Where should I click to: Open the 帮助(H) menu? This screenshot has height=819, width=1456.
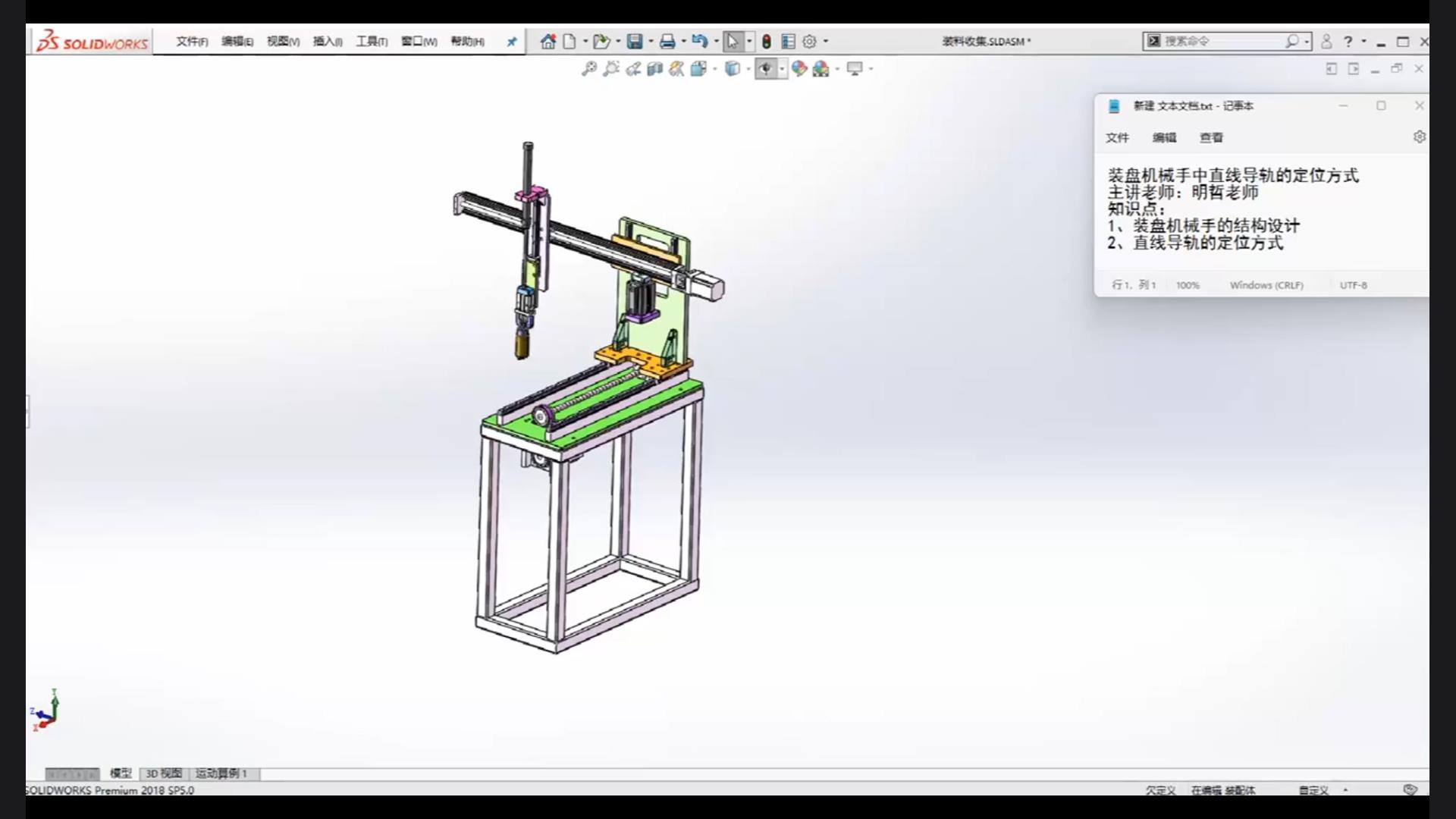[x=467, y=42]
